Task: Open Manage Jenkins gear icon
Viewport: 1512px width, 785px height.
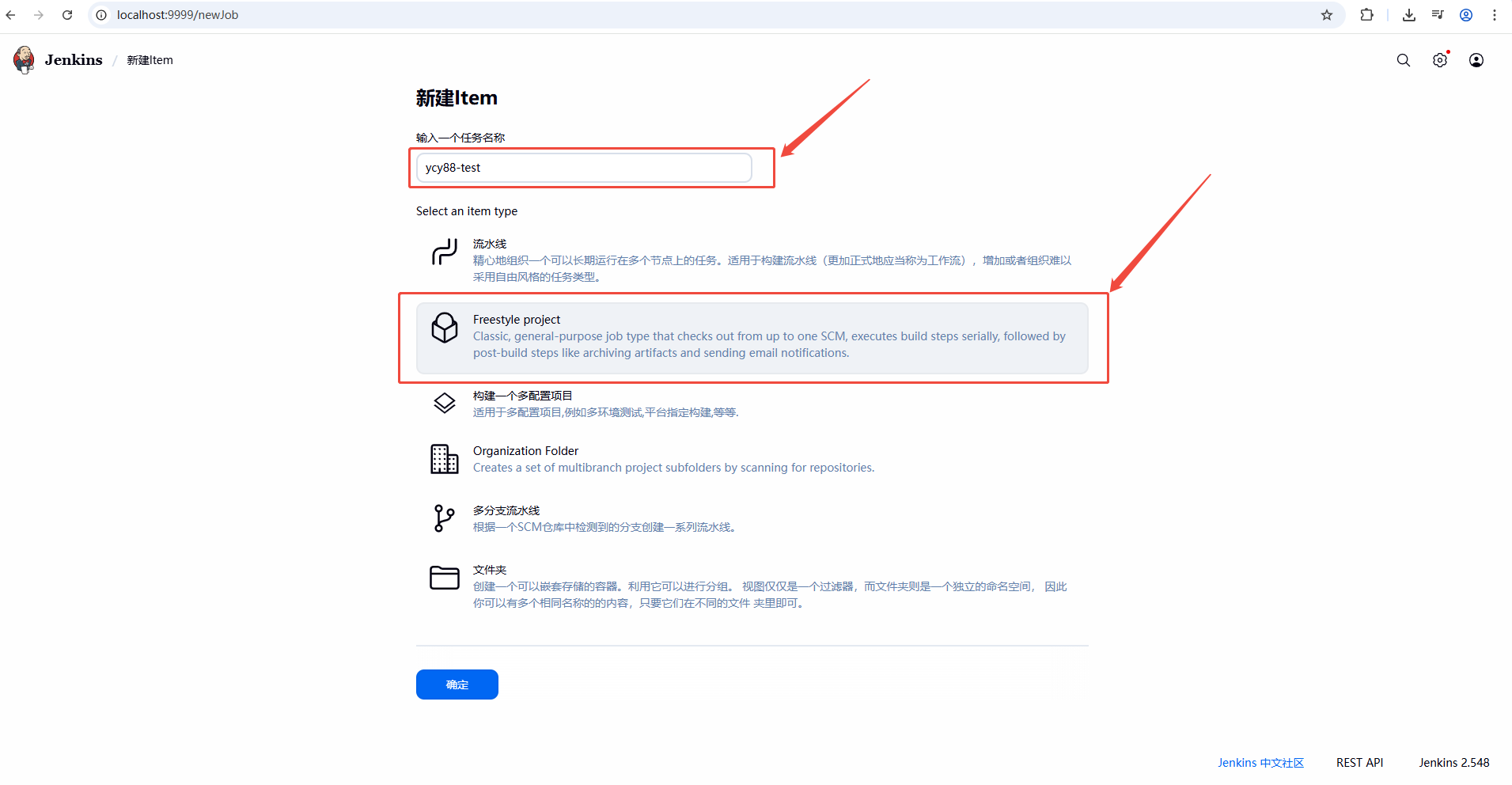Action: [1439, 60]
